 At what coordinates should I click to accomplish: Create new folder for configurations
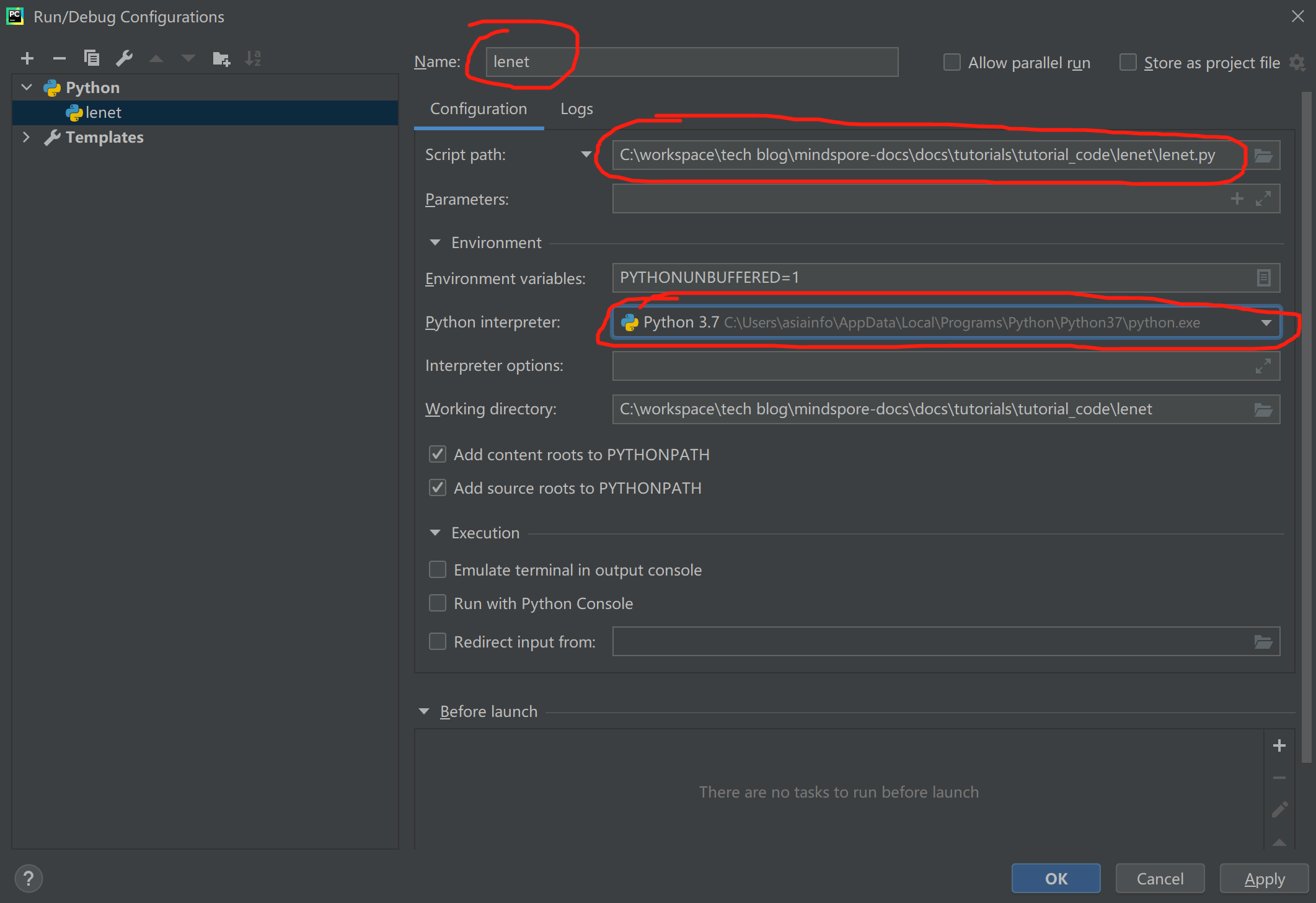pos(221,58)
